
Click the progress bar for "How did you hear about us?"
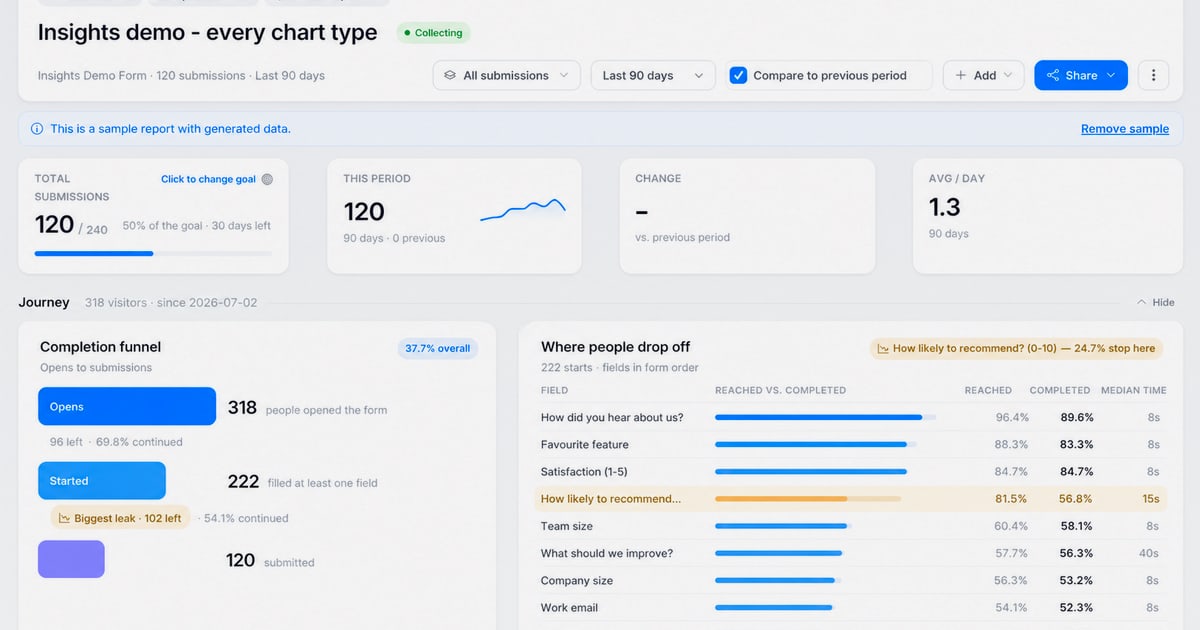[x=826, y=417]
